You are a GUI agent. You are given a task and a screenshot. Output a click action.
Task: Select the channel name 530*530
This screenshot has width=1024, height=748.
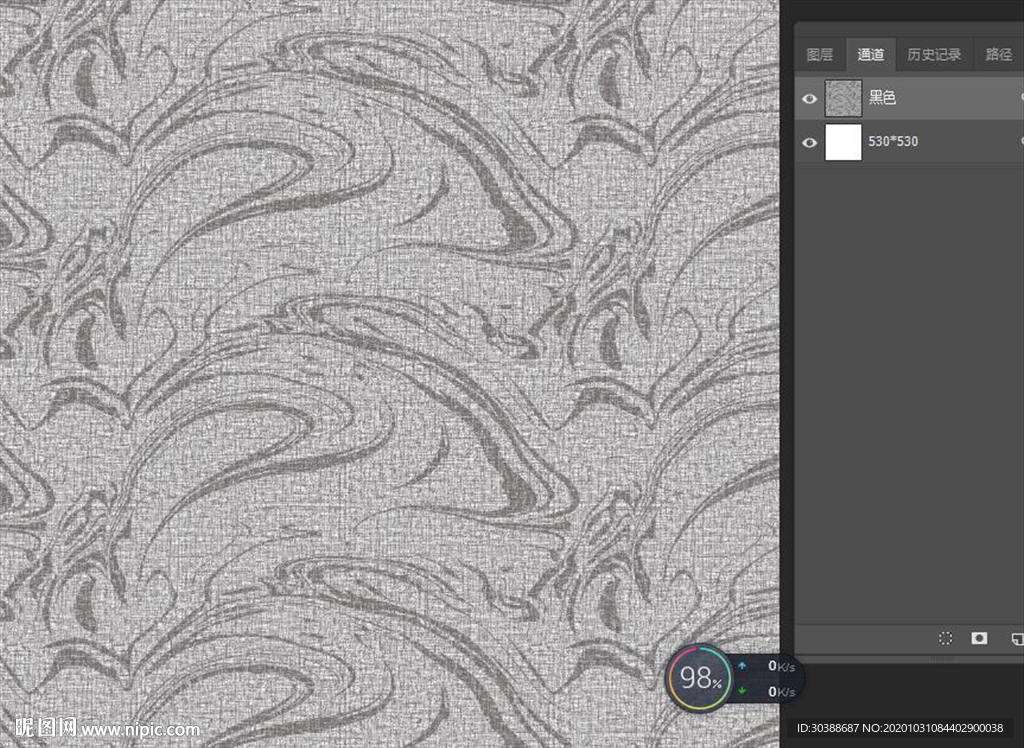pyautogui.click(x=893, y=141)
